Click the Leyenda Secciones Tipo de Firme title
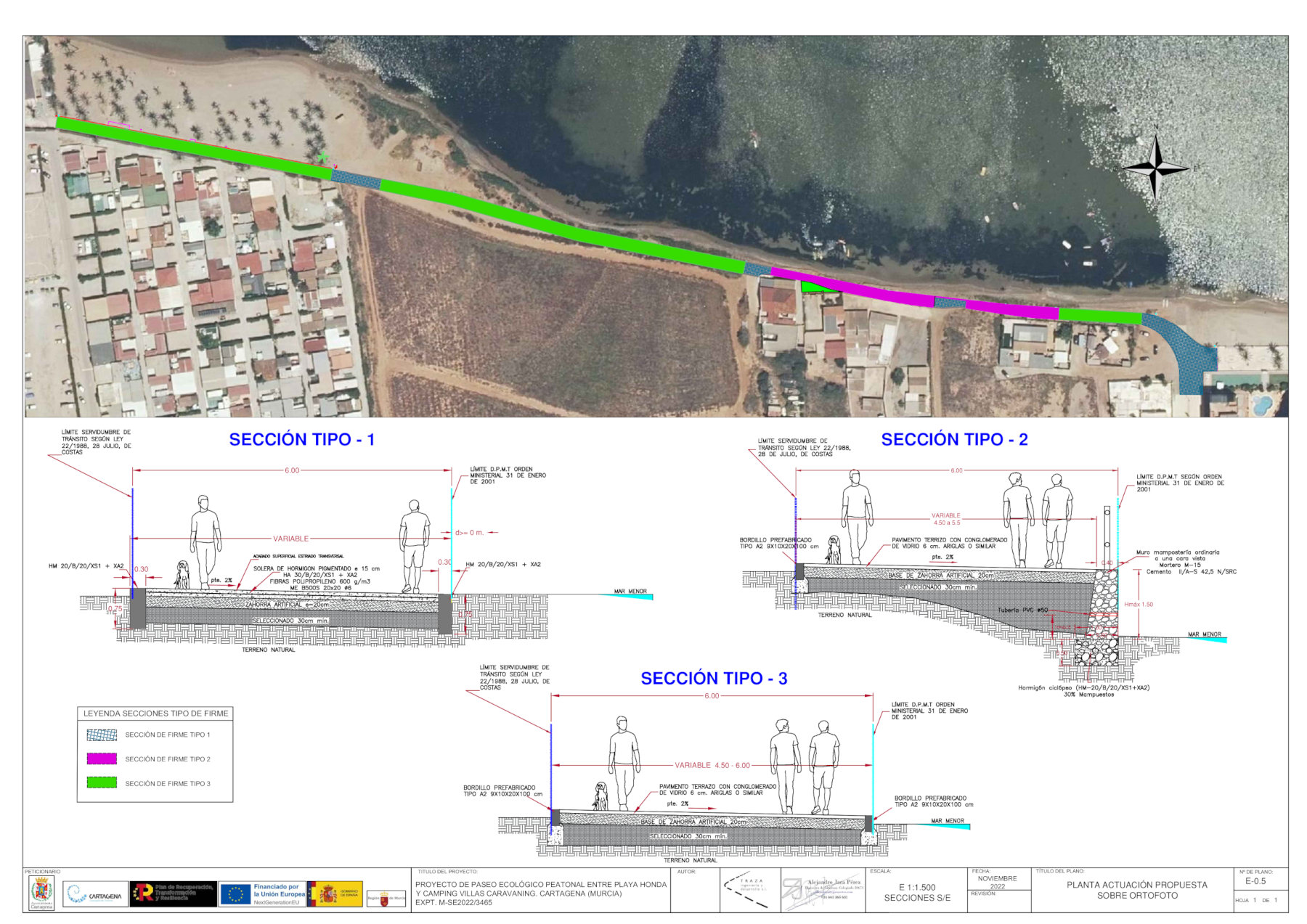This screenshot has width=1307, height=924. (155, 714)
